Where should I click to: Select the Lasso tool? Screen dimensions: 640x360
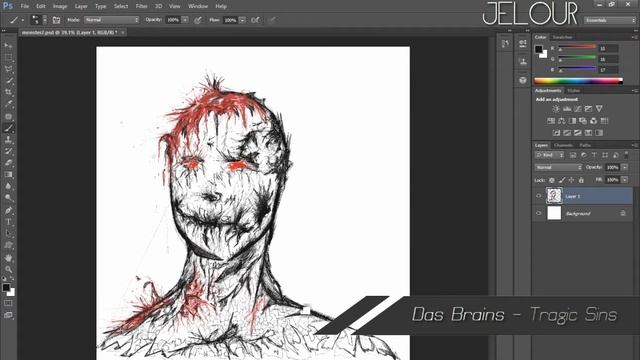click(8, 69)
